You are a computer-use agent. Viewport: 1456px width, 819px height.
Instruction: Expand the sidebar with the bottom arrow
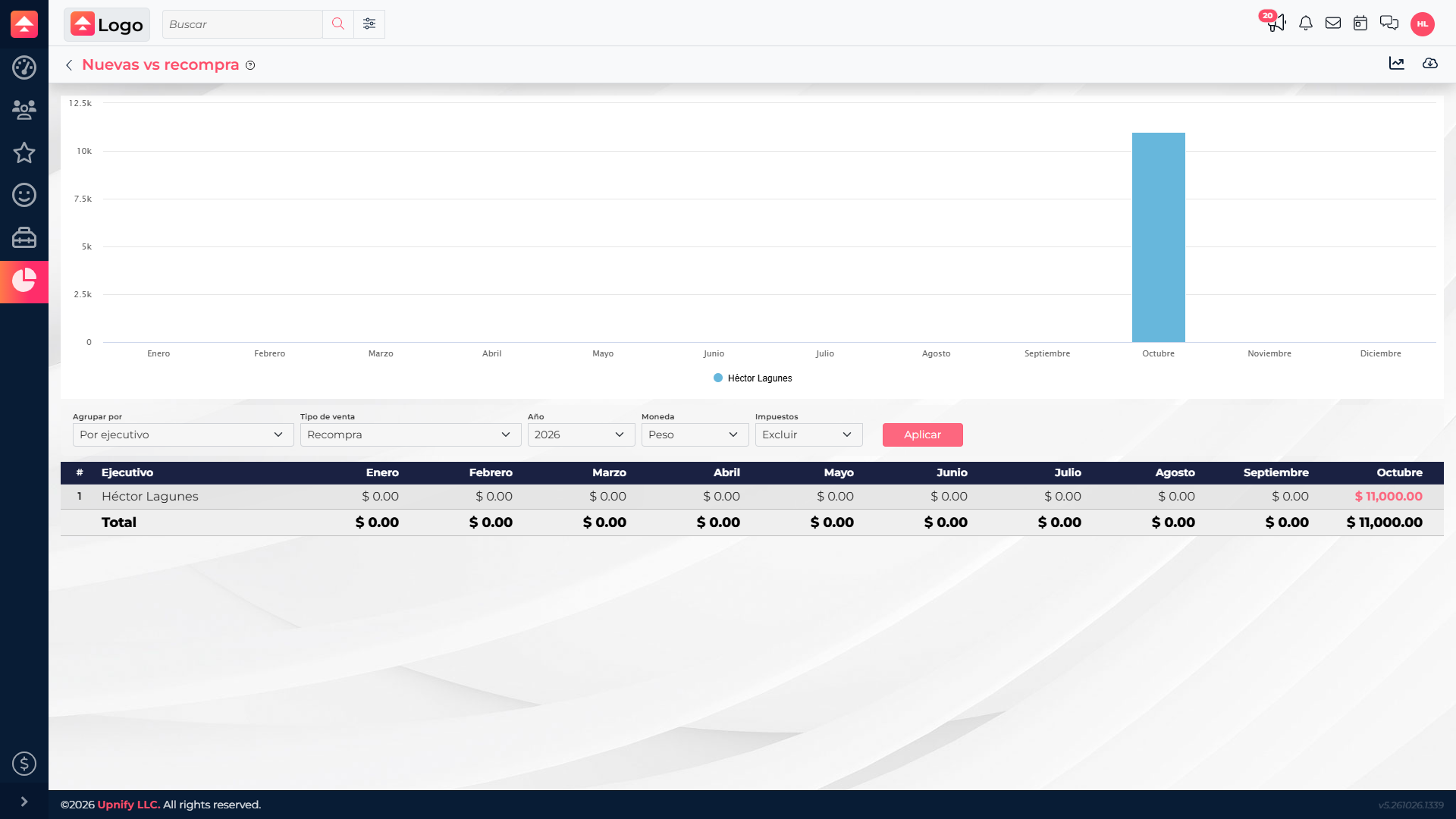[x=24, y=802]
